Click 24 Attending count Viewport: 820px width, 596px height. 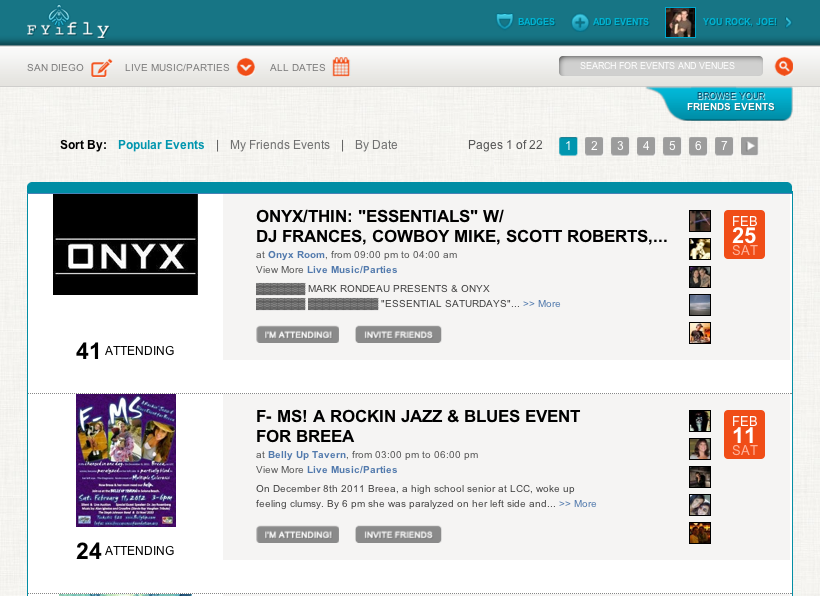click(x=126, y=551)
